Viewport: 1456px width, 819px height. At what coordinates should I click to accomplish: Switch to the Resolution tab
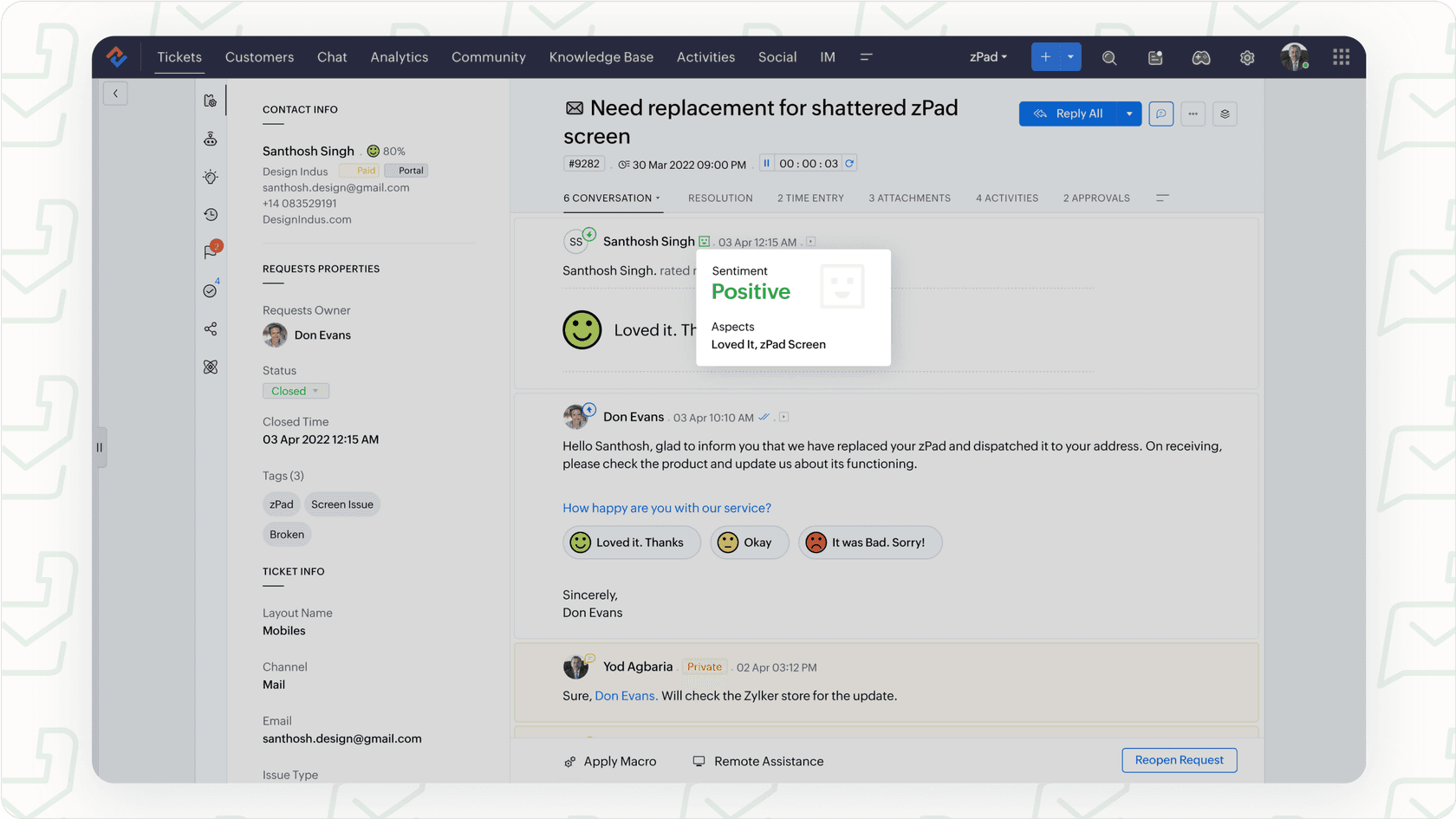coord(720,198)
